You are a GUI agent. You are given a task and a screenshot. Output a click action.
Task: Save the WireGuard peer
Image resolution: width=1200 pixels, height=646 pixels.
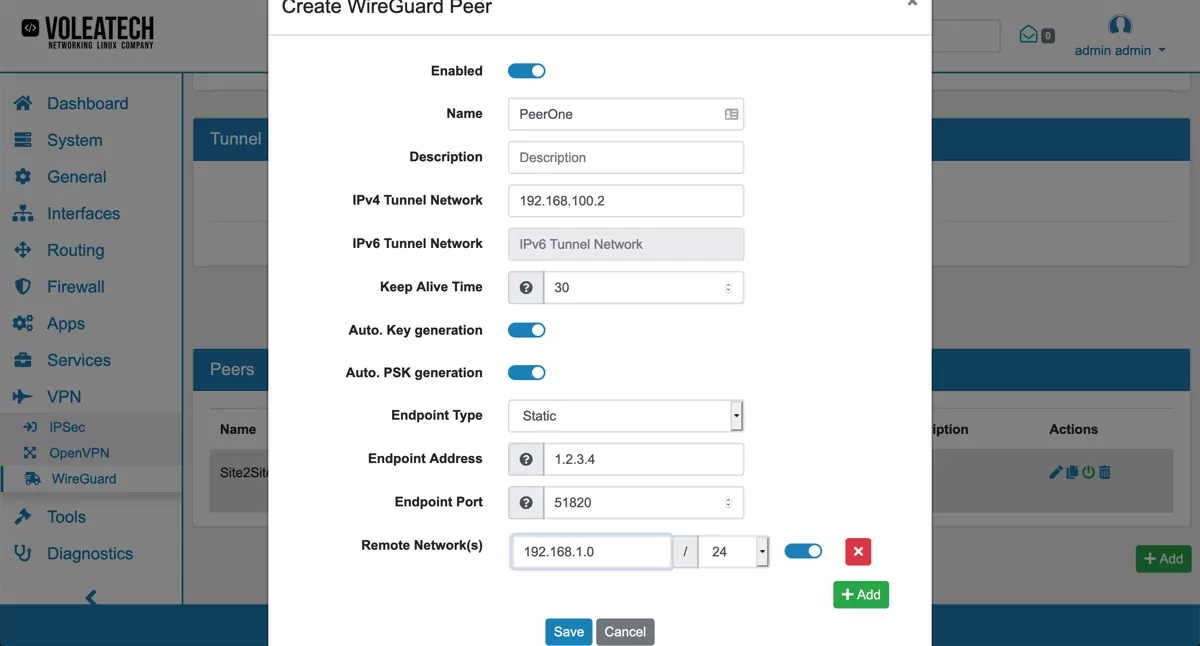(568, 631)
